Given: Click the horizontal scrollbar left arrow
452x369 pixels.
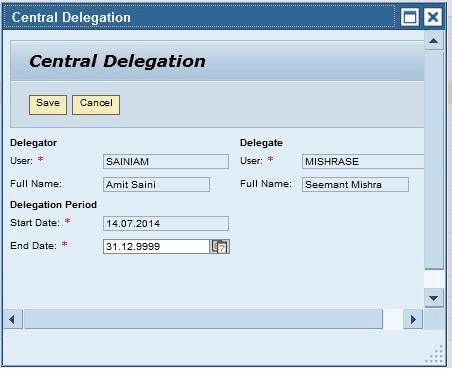Looking at the screenshot, I should (13, 319).
